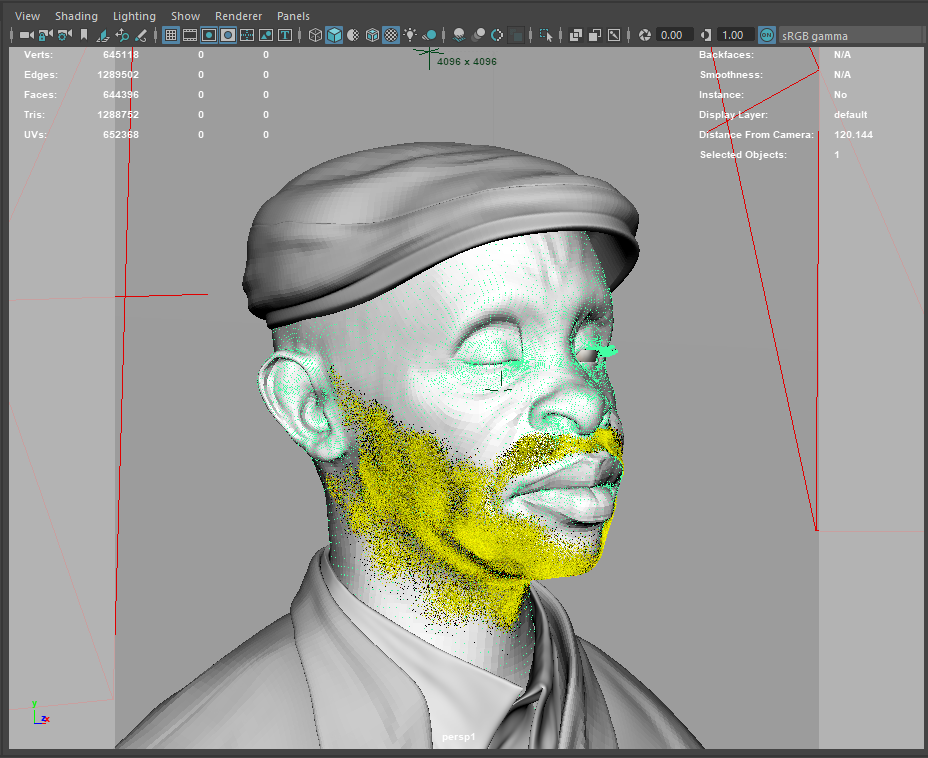Click the Selected Objects: HUD label
The image size is (928, 758).
(x=743, y=155)
